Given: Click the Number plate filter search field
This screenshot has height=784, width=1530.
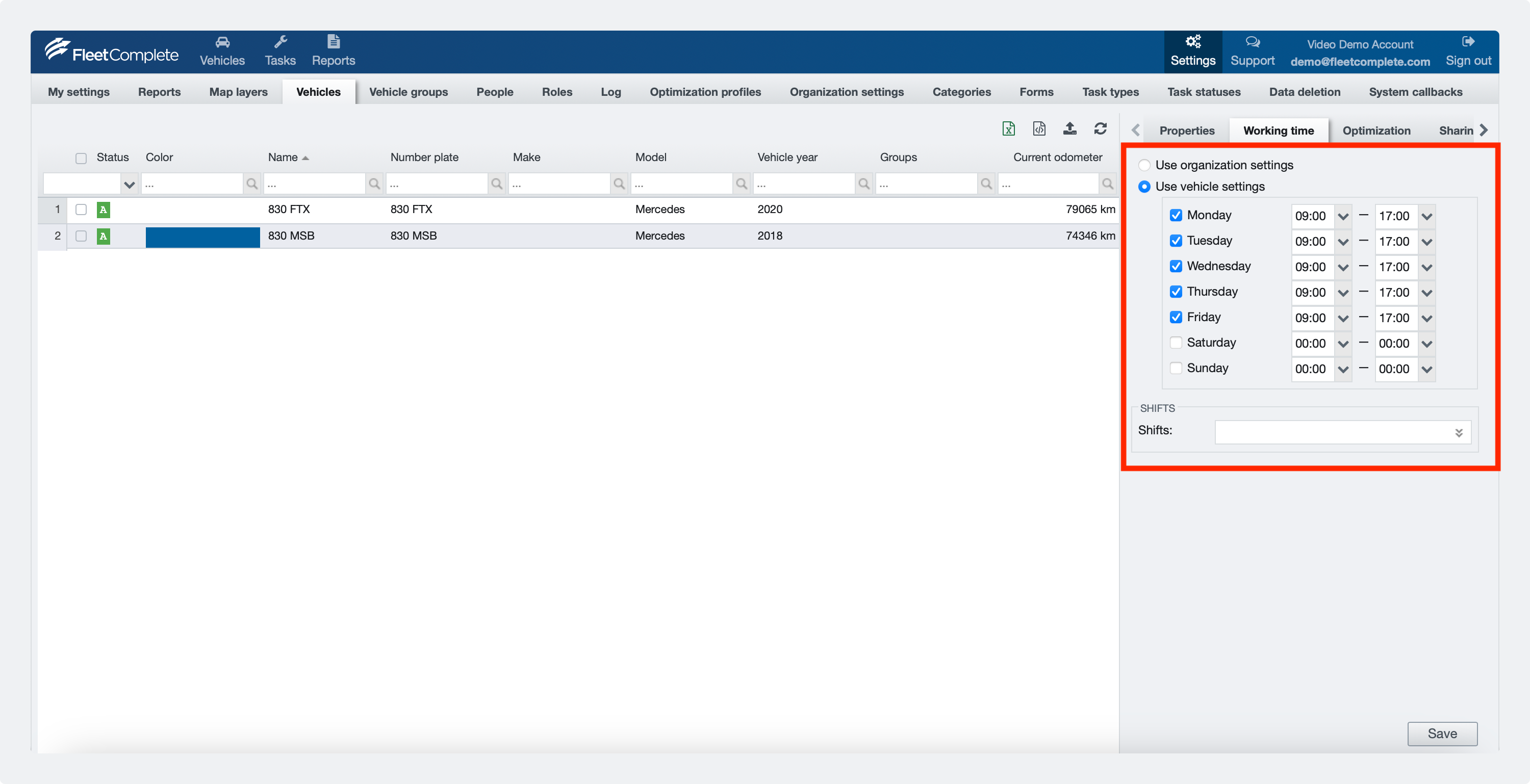Looking at the screenshot, I should (x=437, y=184).
